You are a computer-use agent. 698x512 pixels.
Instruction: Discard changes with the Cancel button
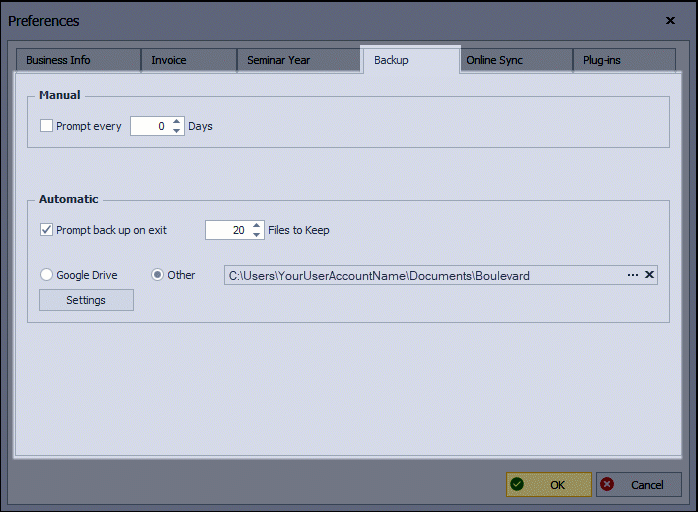coord(639,484)
